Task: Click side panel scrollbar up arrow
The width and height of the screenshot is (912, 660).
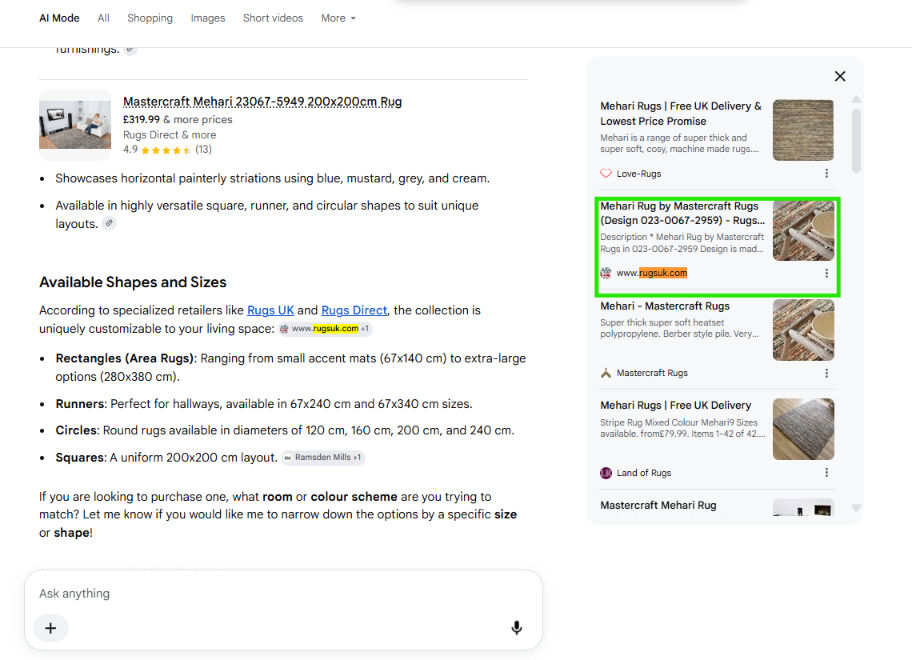Action: coord(856,99)
